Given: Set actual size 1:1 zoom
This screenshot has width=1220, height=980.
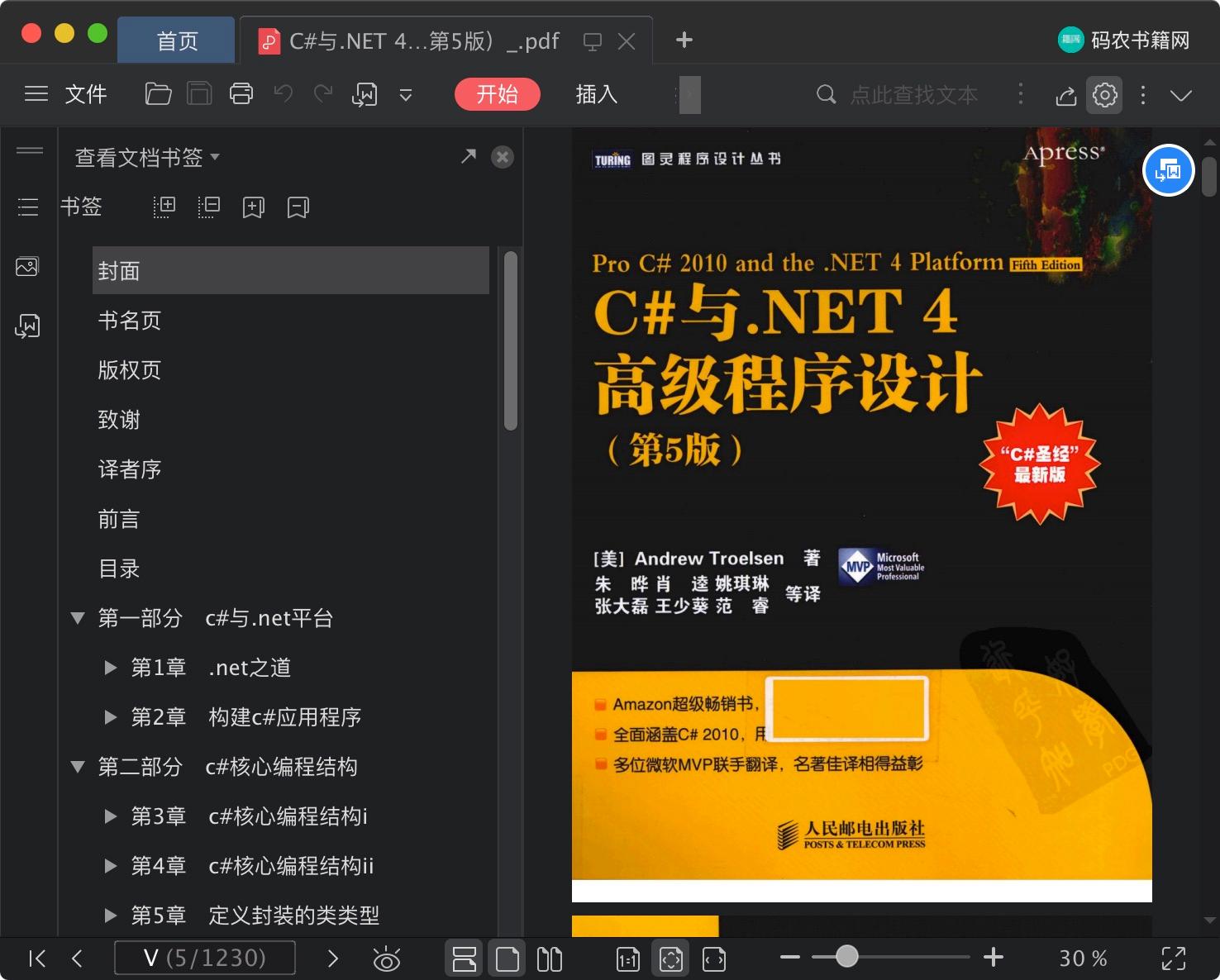Looking at the screenshot, I should coord(628,959).
